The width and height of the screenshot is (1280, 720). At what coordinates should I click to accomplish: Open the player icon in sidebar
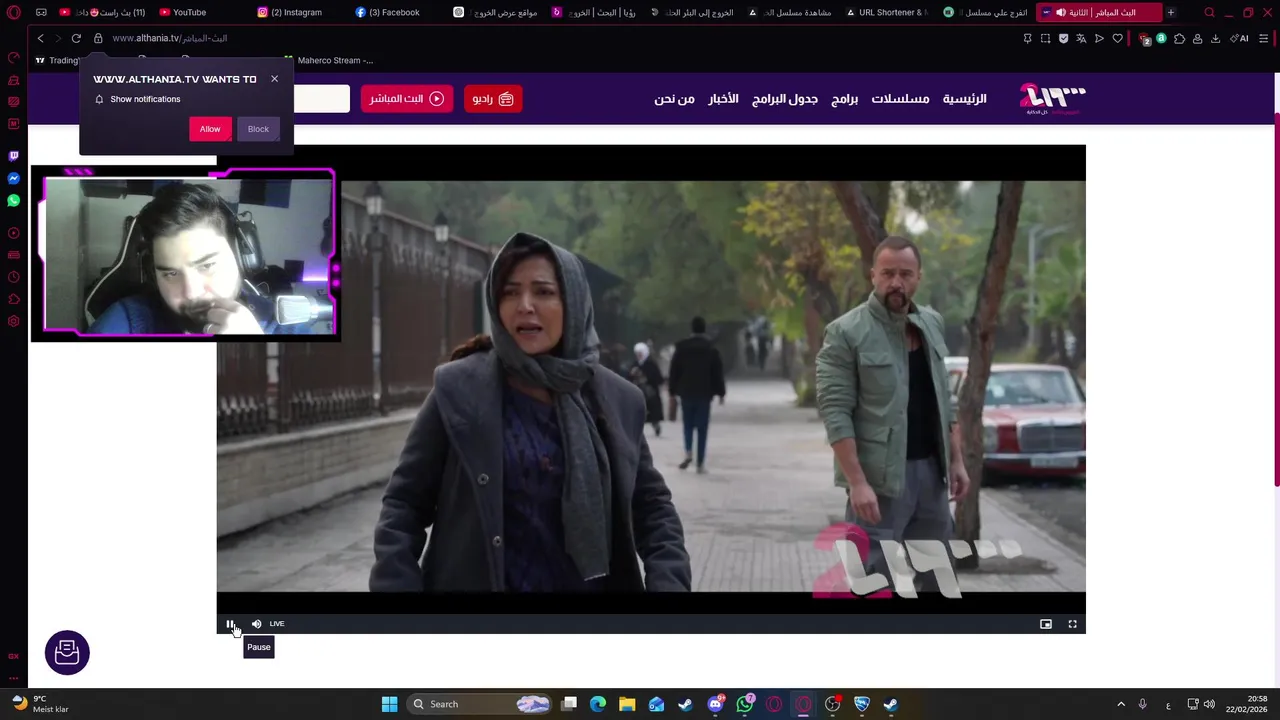[13, 233]
